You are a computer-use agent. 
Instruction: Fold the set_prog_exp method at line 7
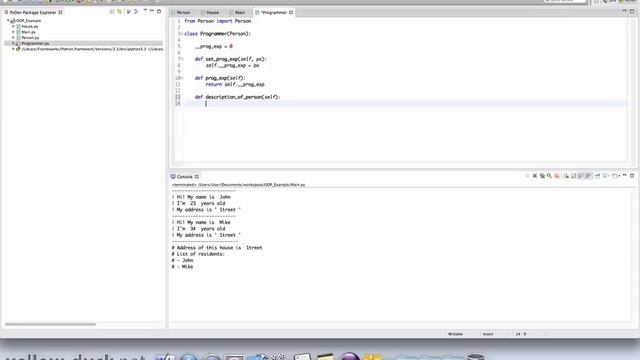click(x=181, y=59)
